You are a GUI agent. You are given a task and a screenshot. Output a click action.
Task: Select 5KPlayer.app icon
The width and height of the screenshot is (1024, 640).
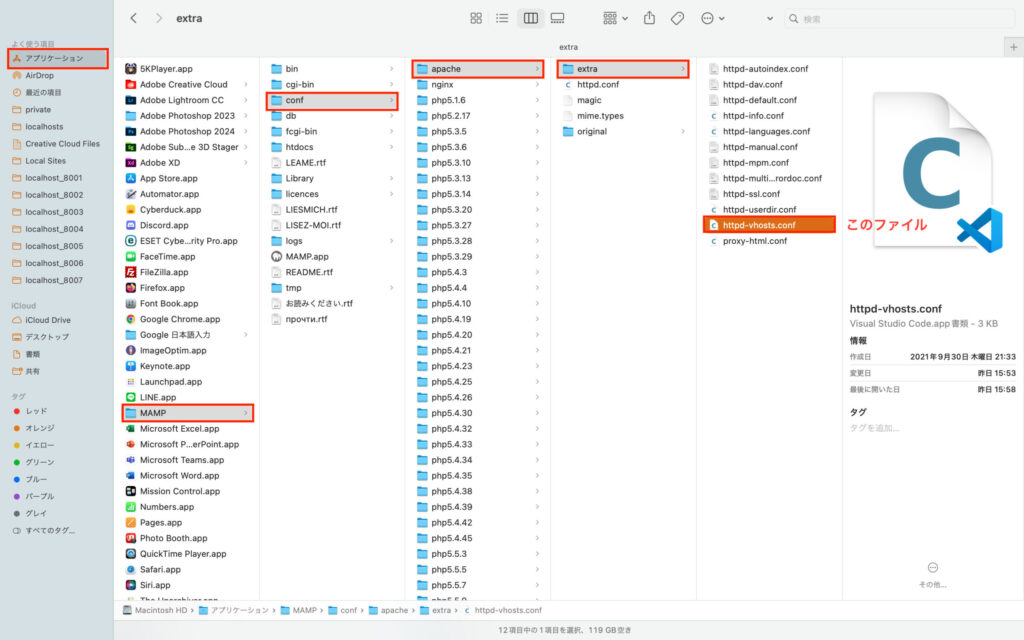[x=131, y=69]
